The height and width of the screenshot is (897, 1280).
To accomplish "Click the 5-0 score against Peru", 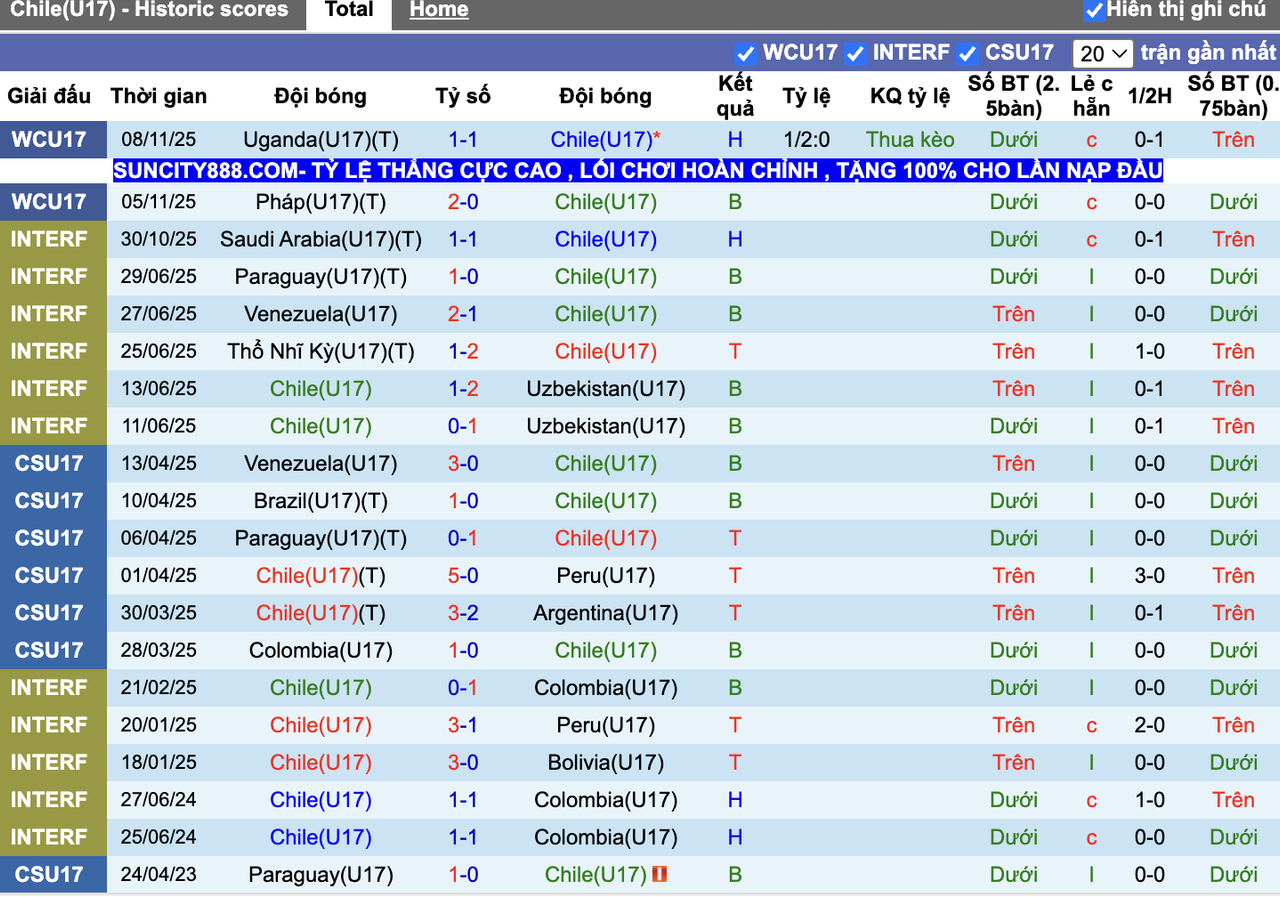I will coord(463,576).
